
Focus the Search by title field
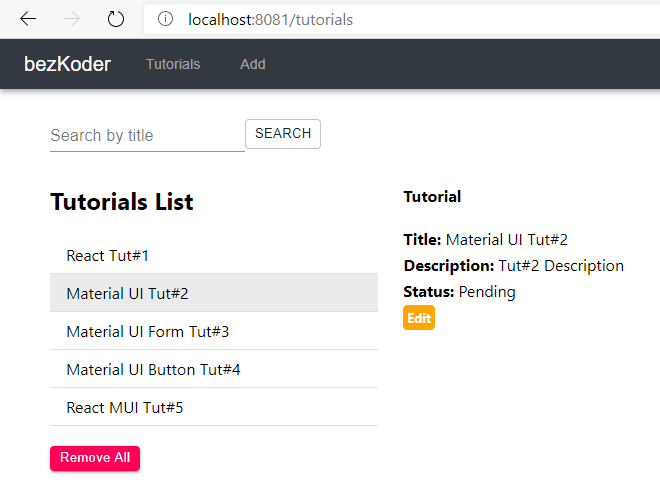147,136
